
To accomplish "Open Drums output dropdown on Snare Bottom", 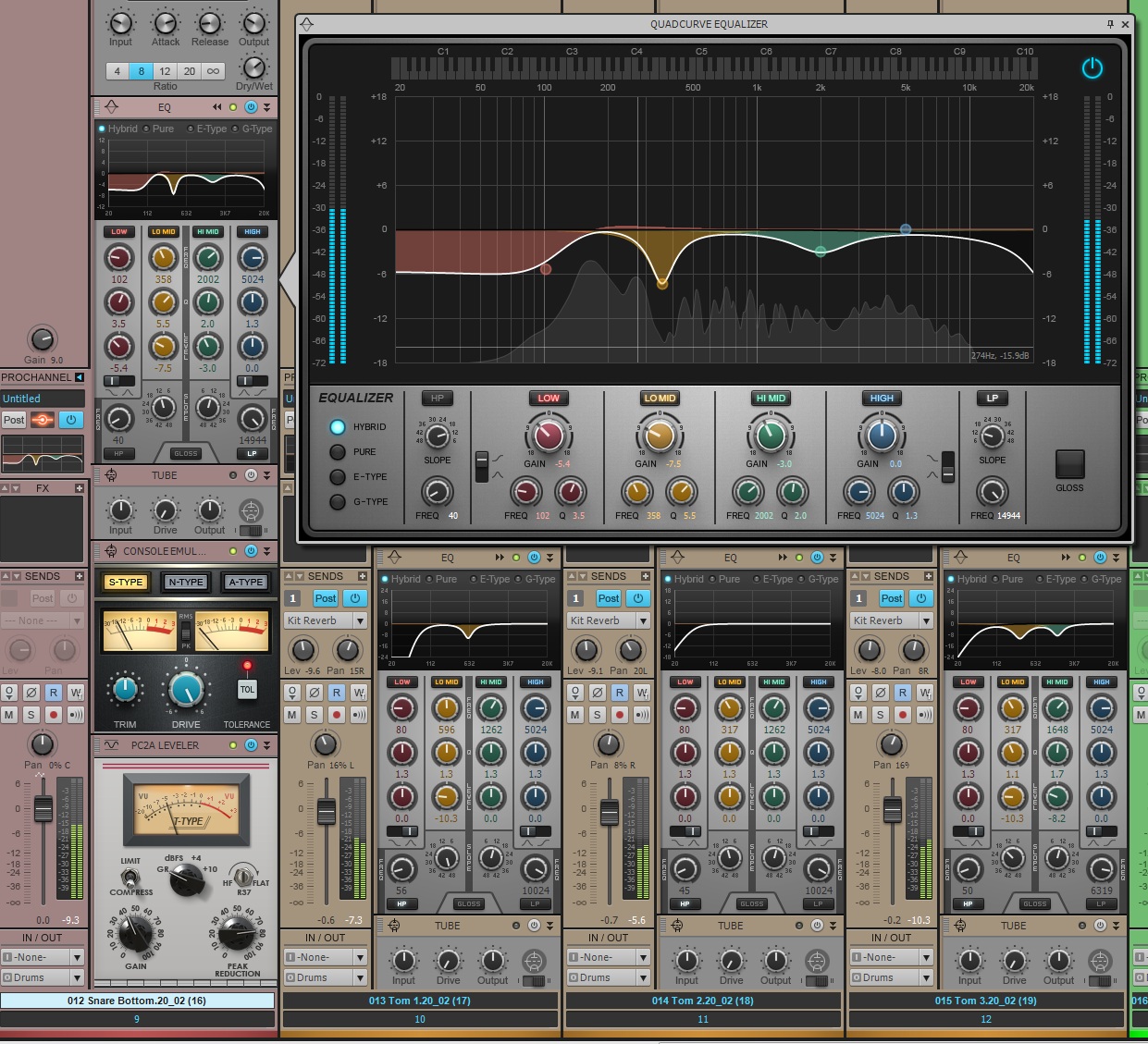I will pyautogui.click(x=77, y=977).
